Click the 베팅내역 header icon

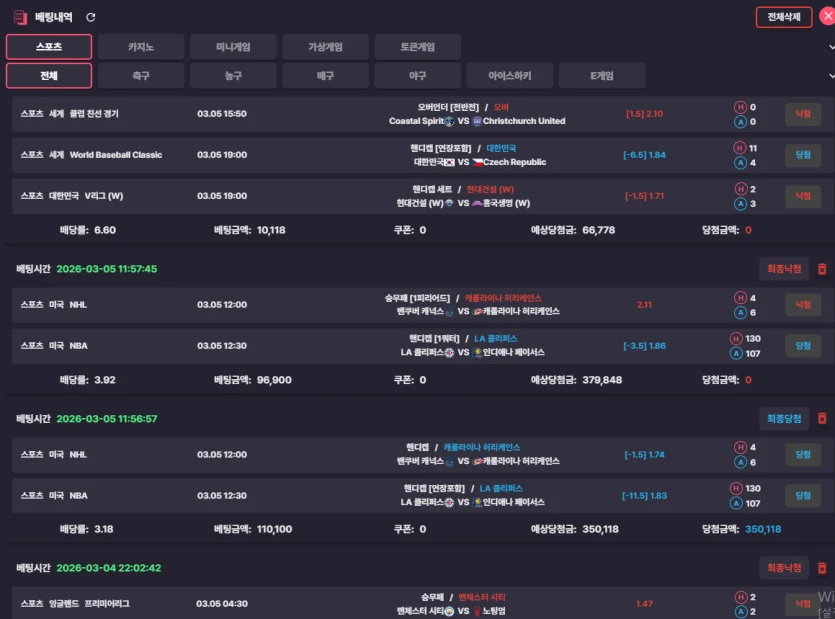point(20,18)
